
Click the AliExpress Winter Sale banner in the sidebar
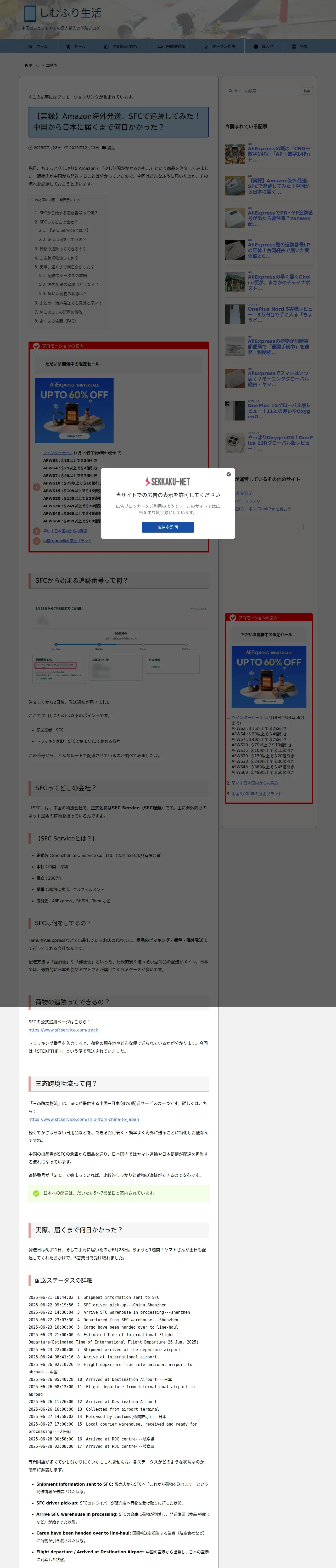click(x=269, y=677)
